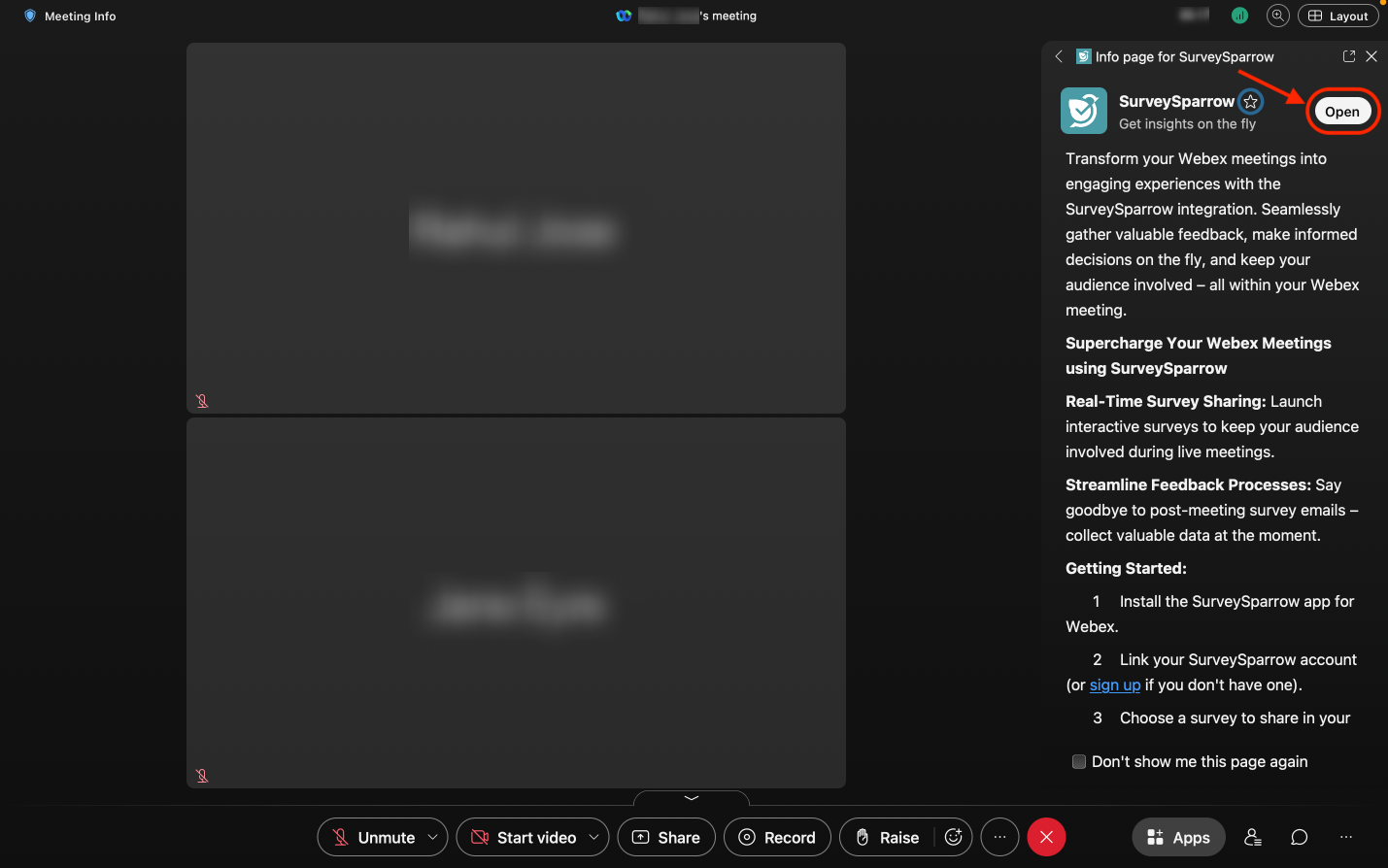
Task: Open Layout options
Action: point(1337,16)
